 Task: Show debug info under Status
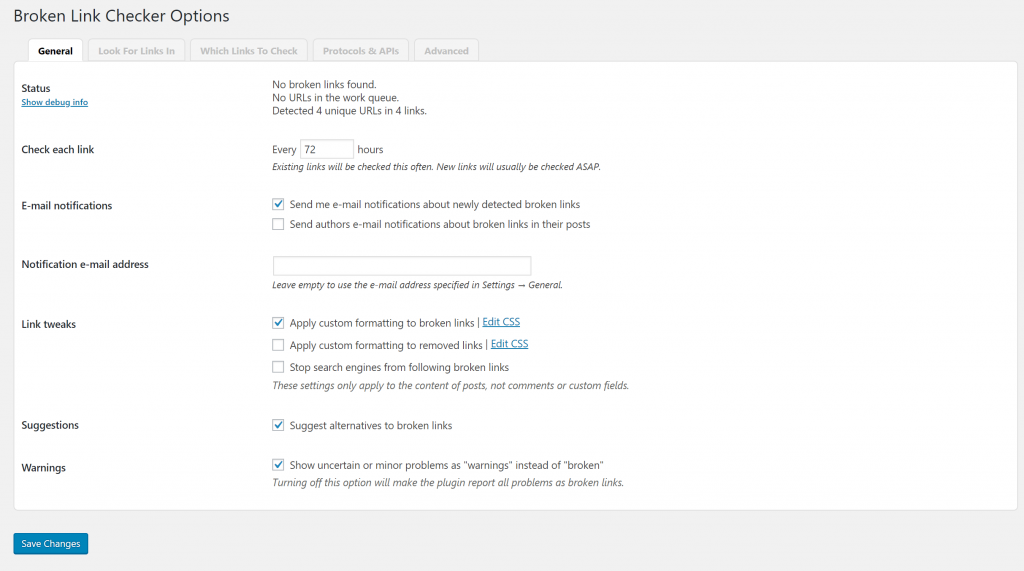(x=54, y=102)
